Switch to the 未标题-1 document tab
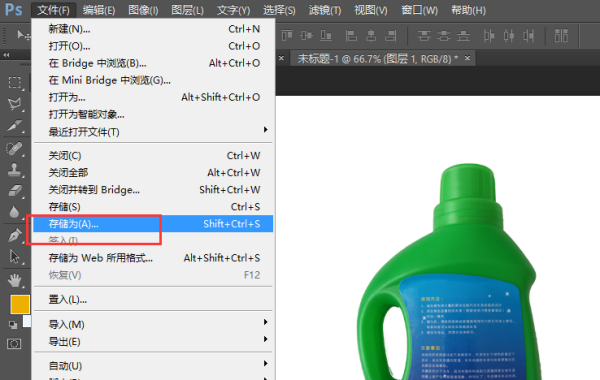600x380 pixels. [x=378, y=59]
